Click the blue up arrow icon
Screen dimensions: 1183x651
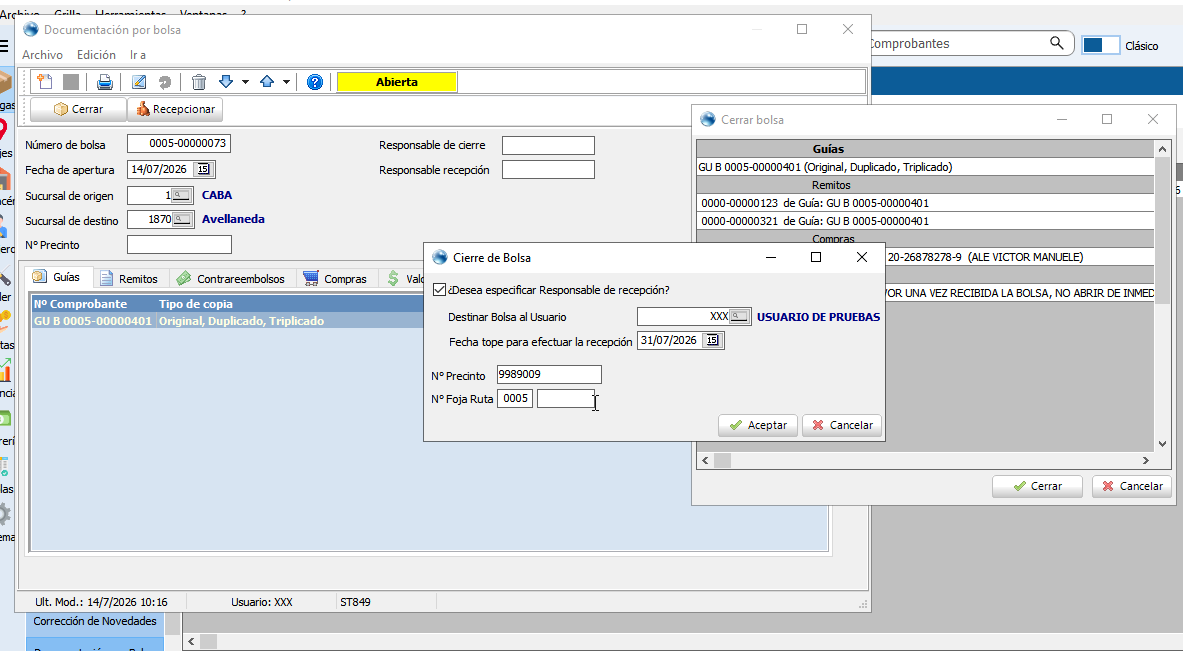click(x=267, y=81)
